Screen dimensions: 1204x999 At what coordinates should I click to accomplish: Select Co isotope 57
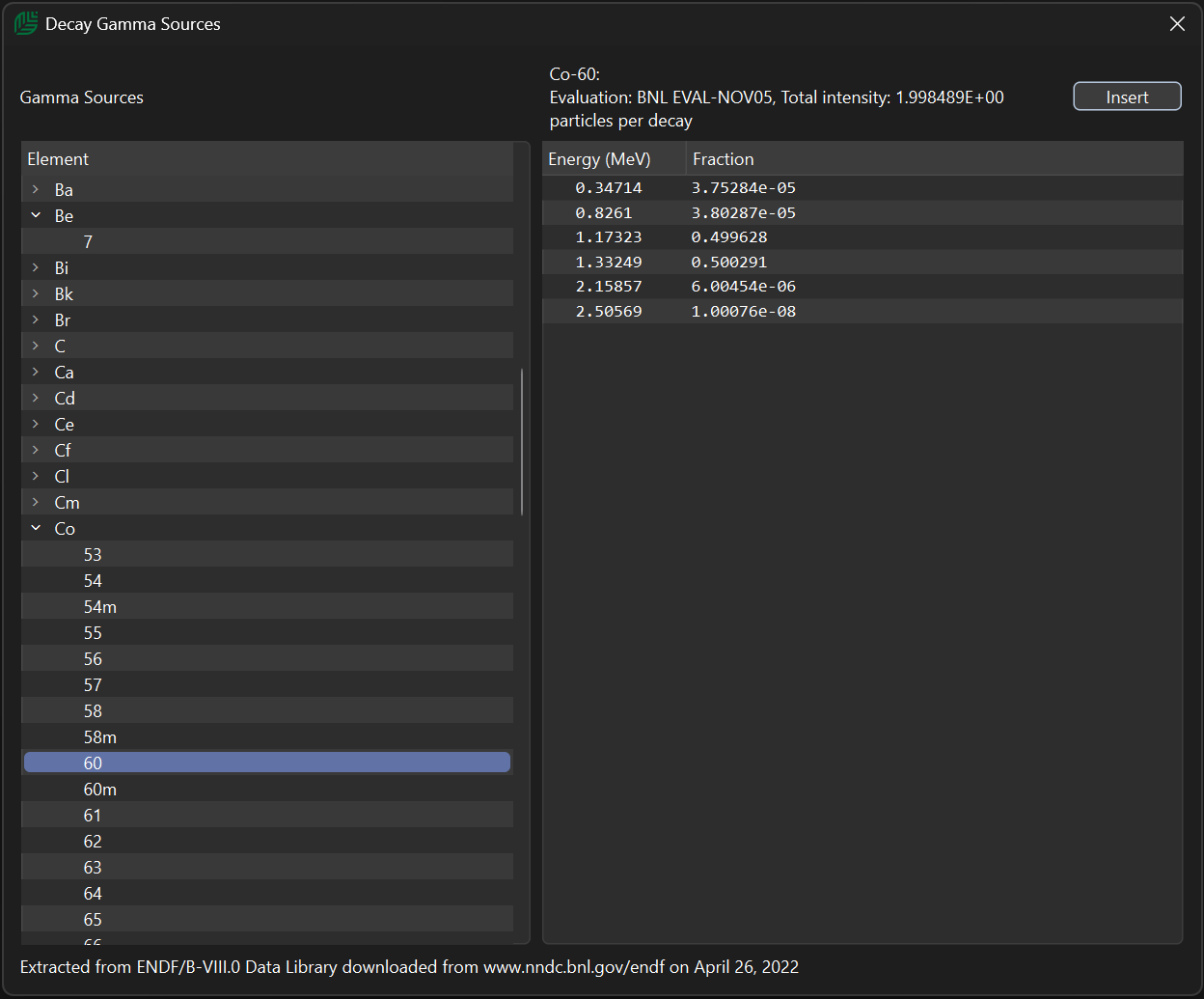pyautogui.click(x=267, y=684)
